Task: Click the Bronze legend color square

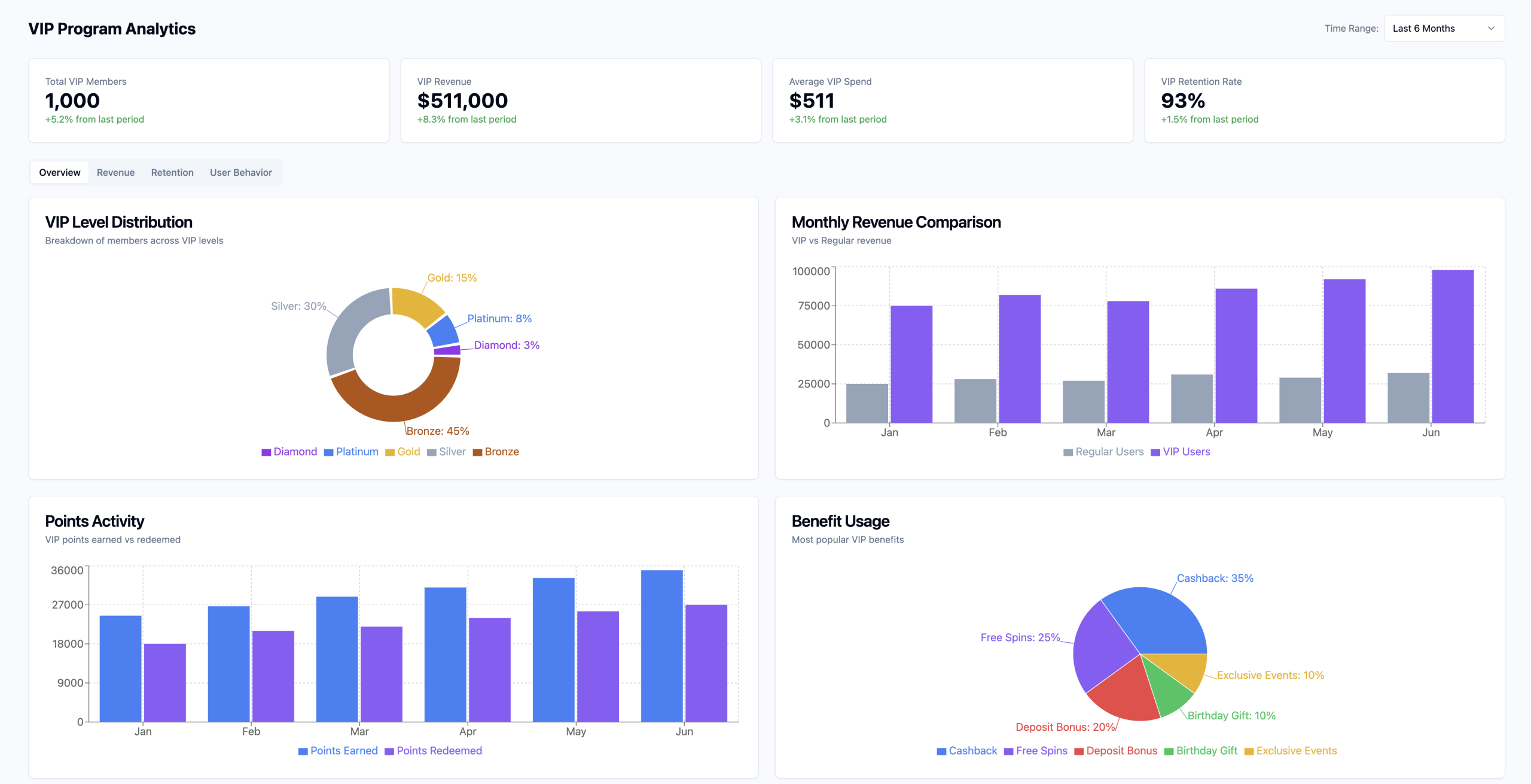Action: pyautogui.click(x=477, y=452)
